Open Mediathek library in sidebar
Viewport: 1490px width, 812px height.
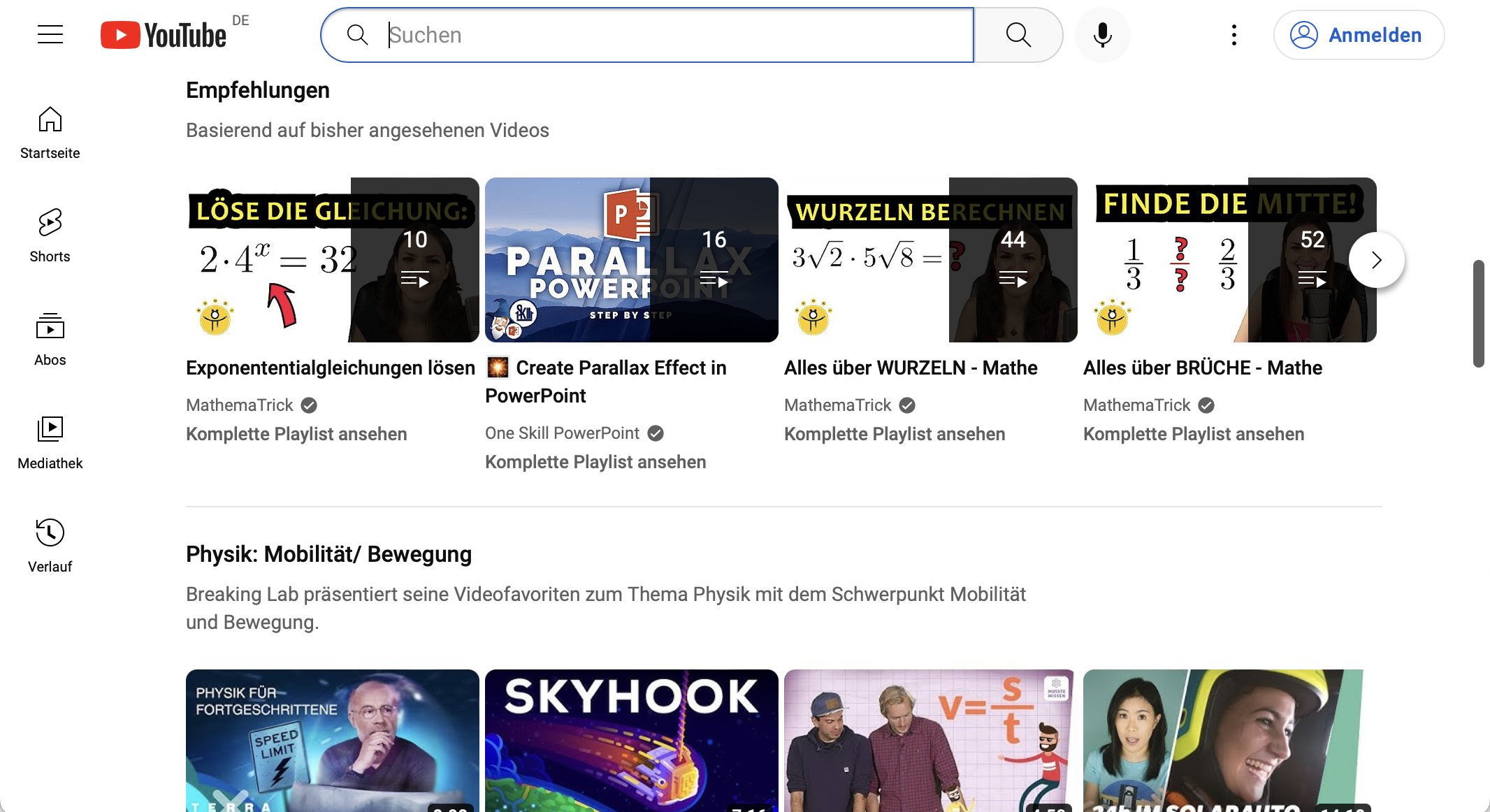click(x=50, y=443)
